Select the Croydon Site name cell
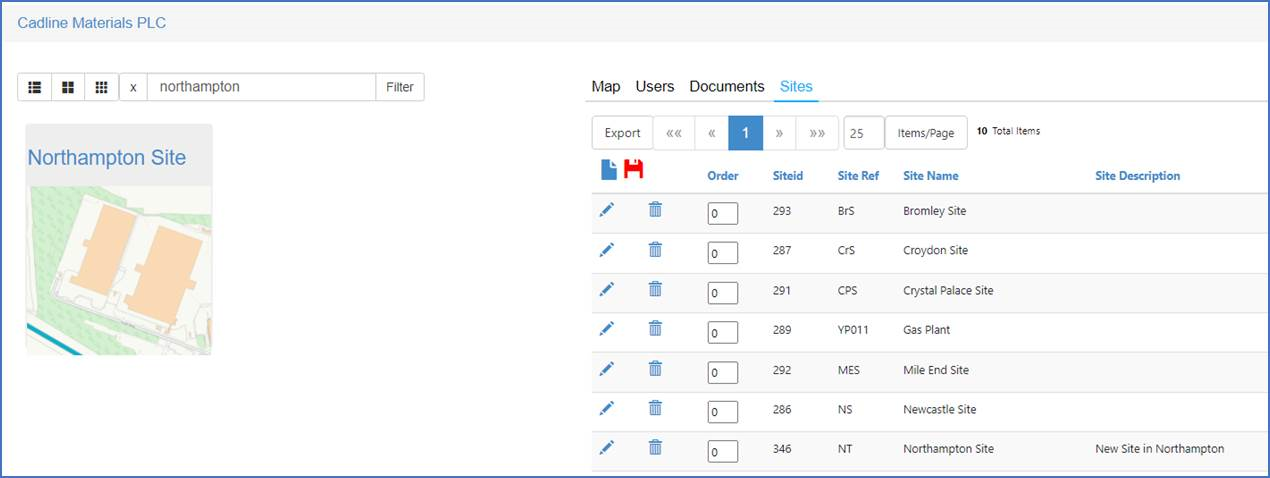Image resolution: width=1270 pixels, height=478 pixels. 935,251
